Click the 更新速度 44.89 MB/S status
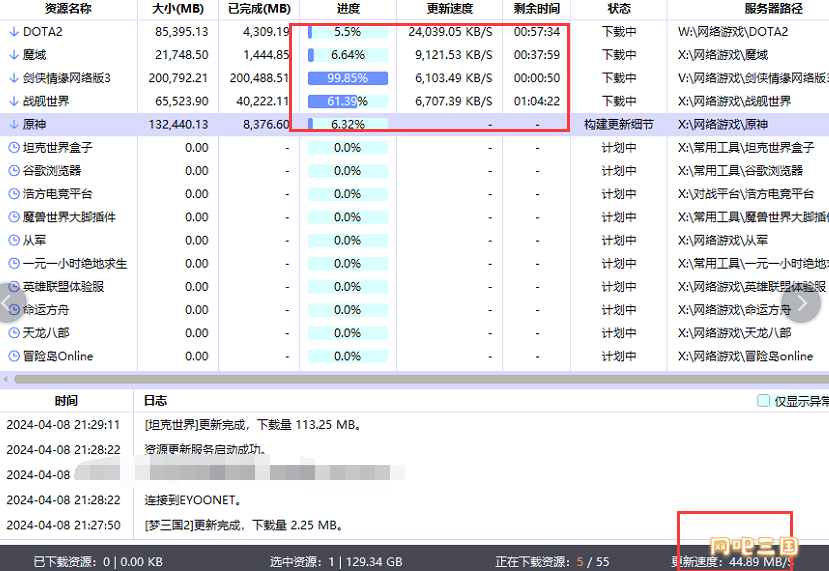The height and width of the screenshot is (571, 829). (x=732, y=561)
